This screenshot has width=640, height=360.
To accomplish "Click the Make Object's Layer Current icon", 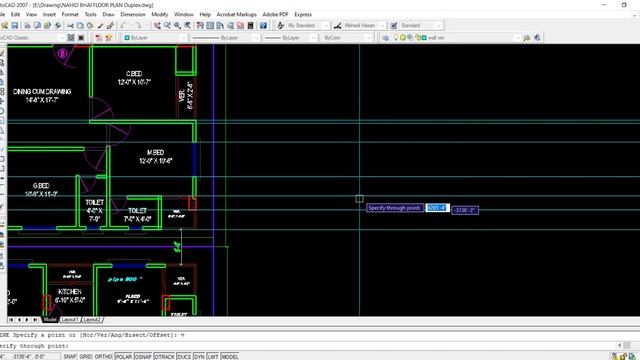I will point(527,38).
